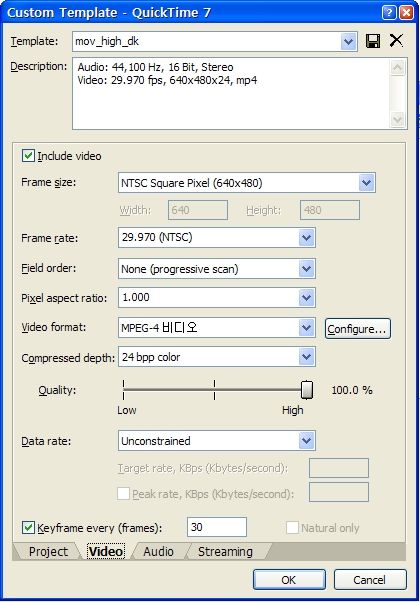Image resolution: width=420 pixels, height=602 pixels.
Task: Confirm with the OK button
Action: click(289, 579)
